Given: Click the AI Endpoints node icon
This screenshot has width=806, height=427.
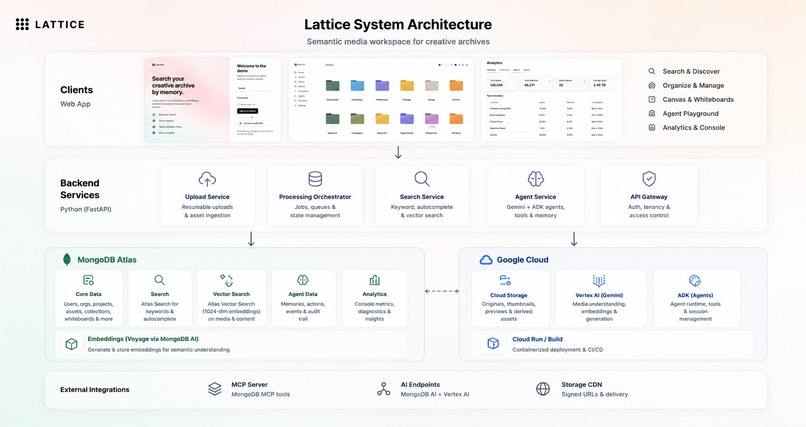Looking at the screenshot, I should point(383,389).
